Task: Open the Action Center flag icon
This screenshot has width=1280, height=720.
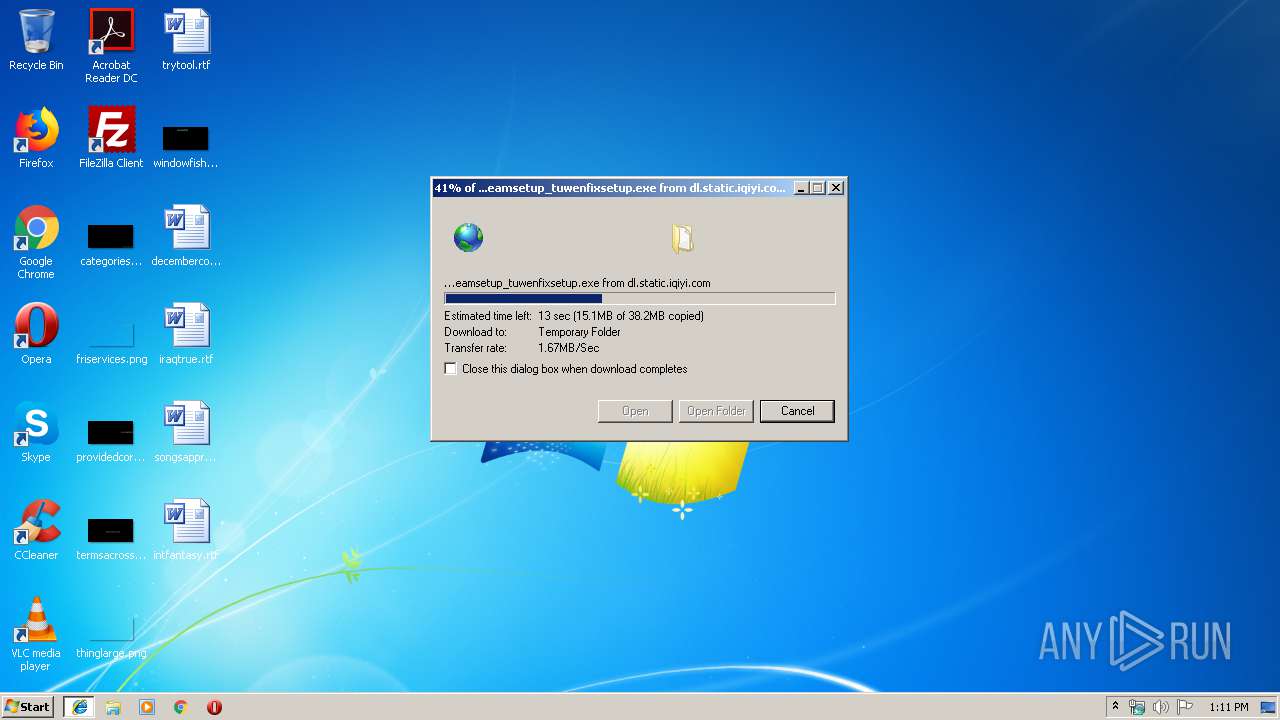Action: (x=1185, y=707)
